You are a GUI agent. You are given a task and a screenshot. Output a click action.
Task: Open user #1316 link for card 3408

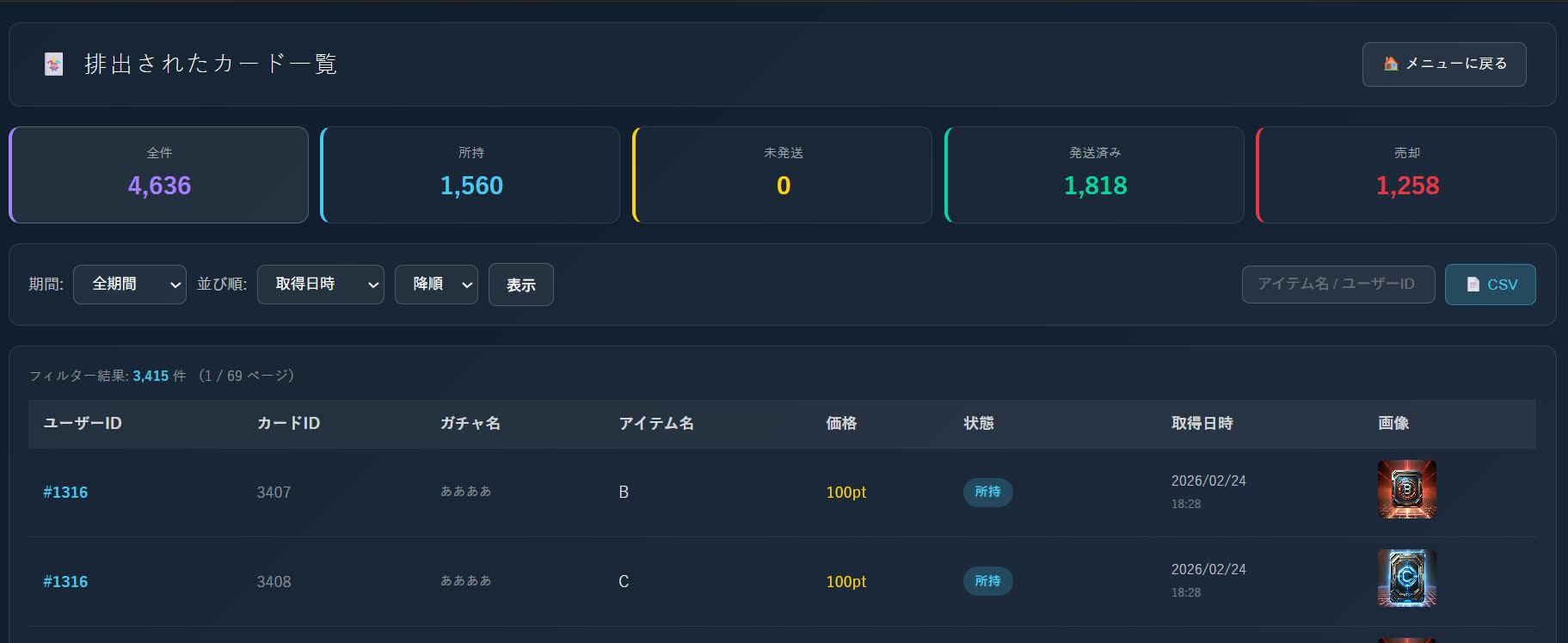[x=65, y=582]
